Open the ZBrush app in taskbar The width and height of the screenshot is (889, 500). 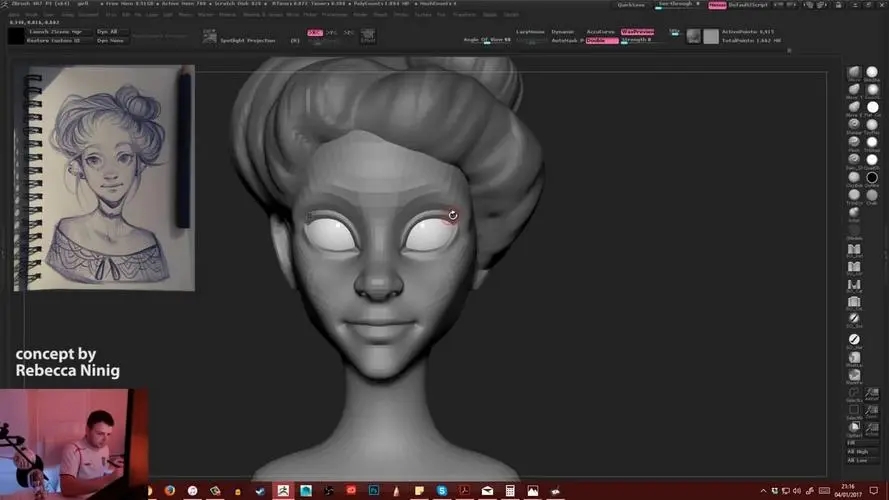pos(283,490)
